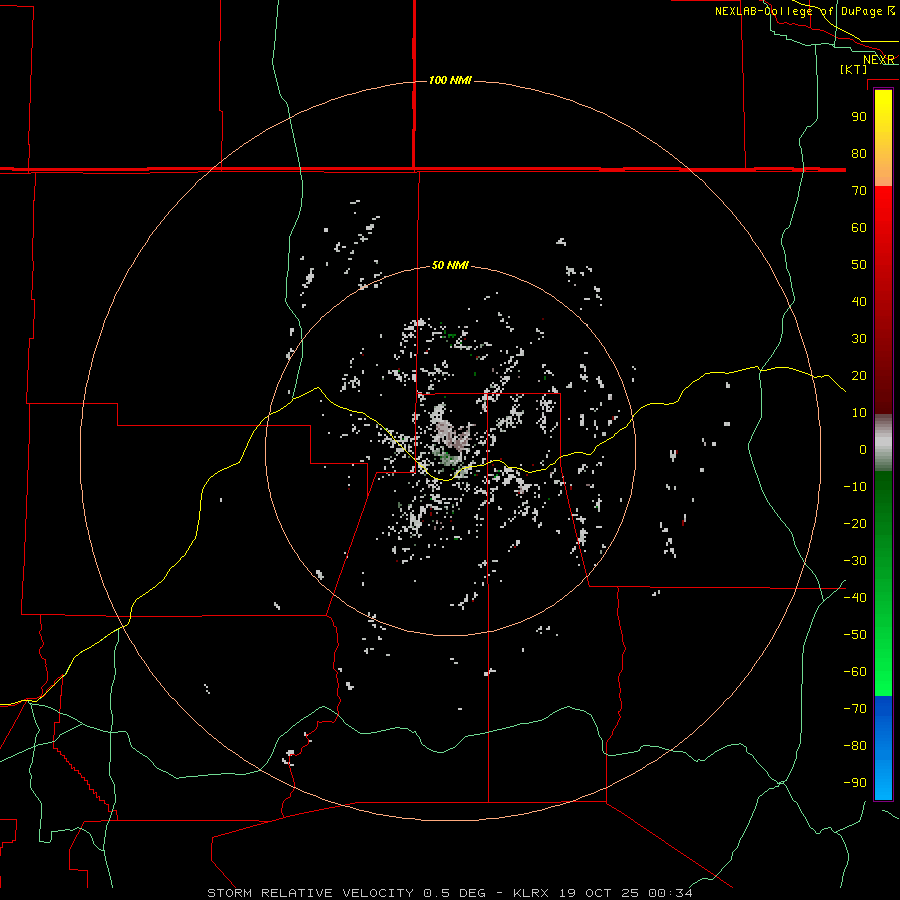Click the 0 value on velocity scale
This screenshot has width=900, height=900.
pyautogui.click(x=863, y=450)
